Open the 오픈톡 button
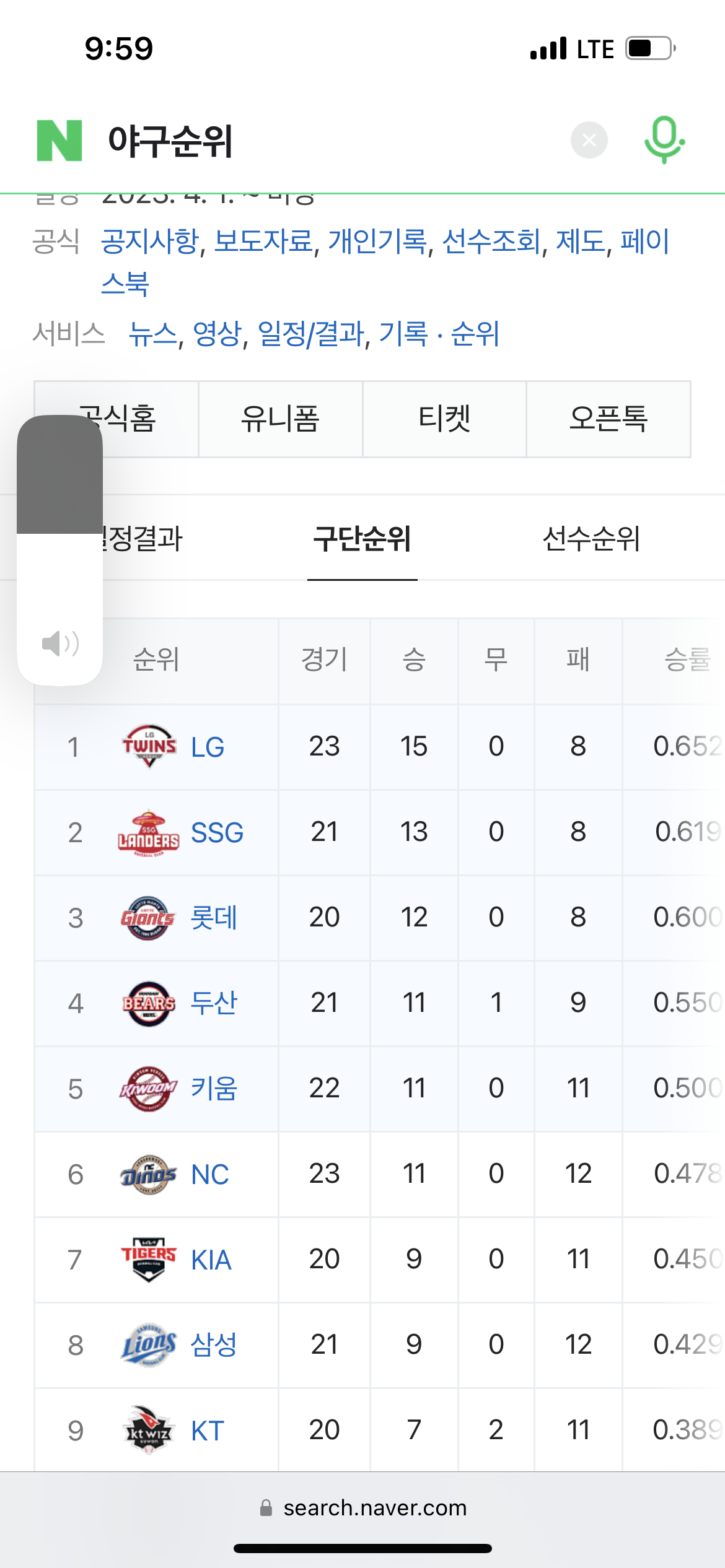 click(609, 419)
